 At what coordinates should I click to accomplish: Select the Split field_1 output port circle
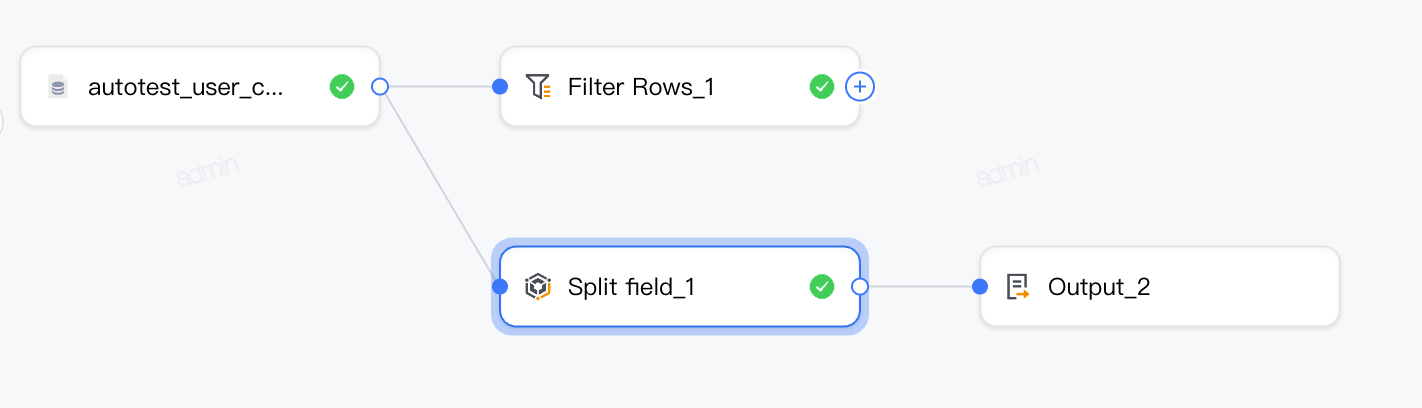tap(860, 287)
